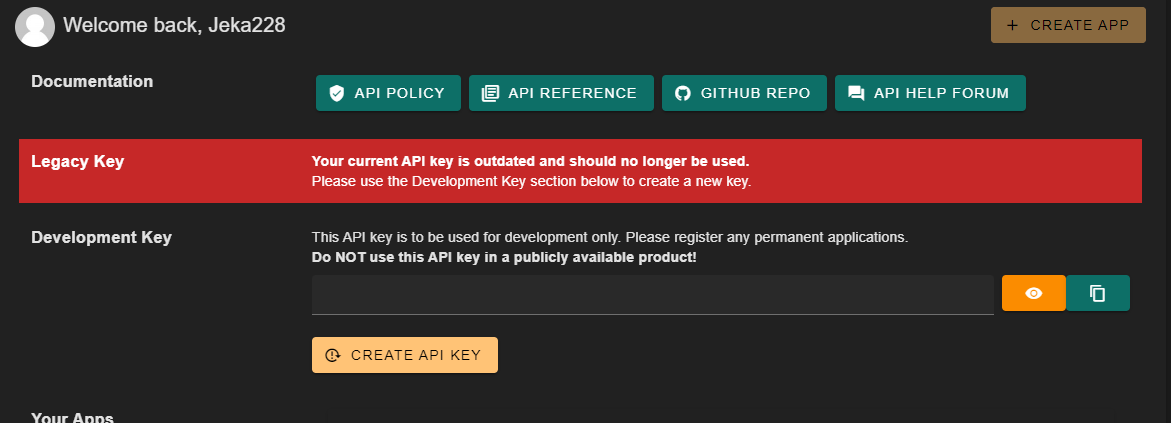Focus the Development Key text field

[653, 294]
